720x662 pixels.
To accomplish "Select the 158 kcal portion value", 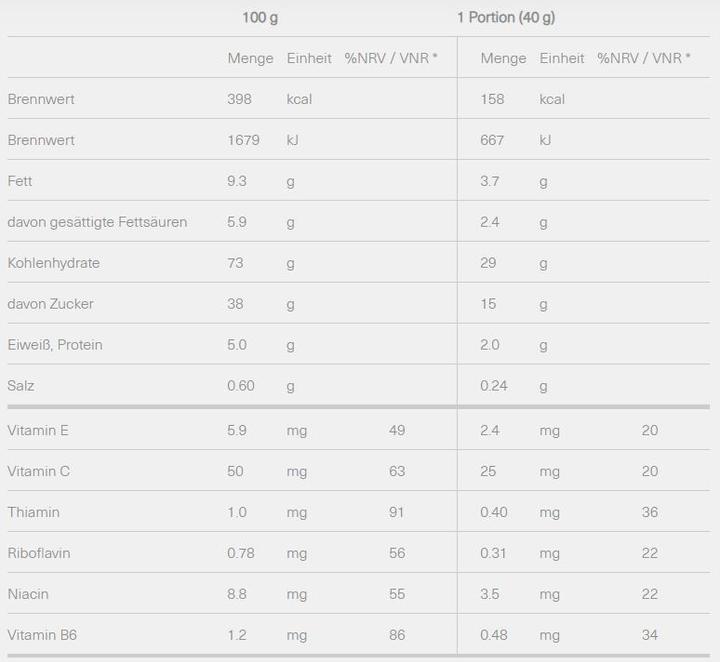I will click(492, 99).
